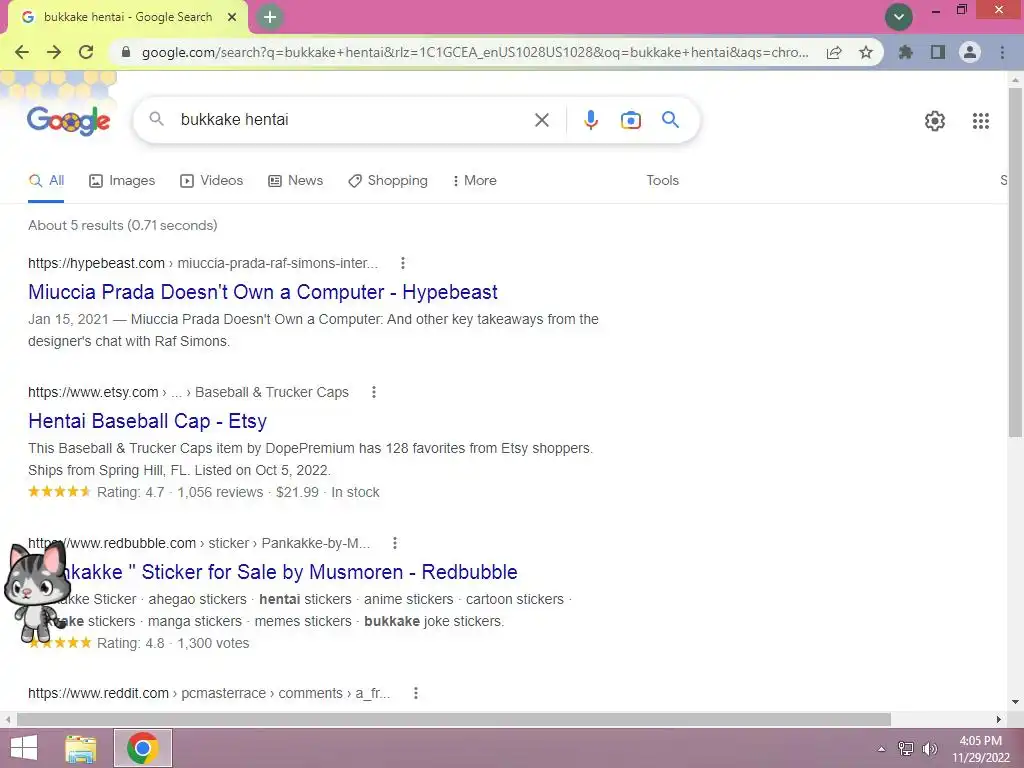Viewport: 1024px width, 768px height.
Task: Click the horizontal scrollbar thumb
Action: (x=454, y=720)
